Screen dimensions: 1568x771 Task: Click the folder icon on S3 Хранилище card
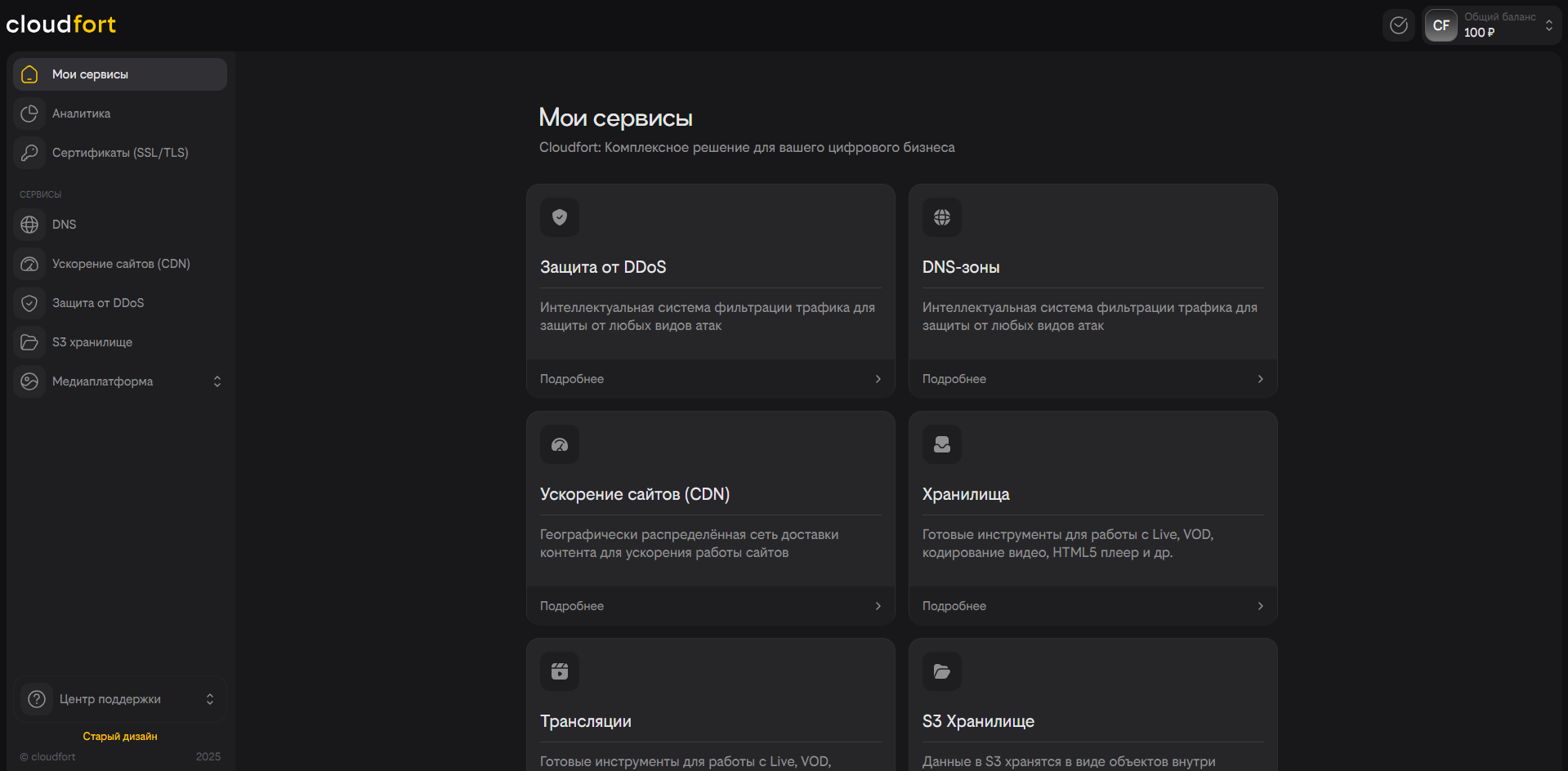942,671
